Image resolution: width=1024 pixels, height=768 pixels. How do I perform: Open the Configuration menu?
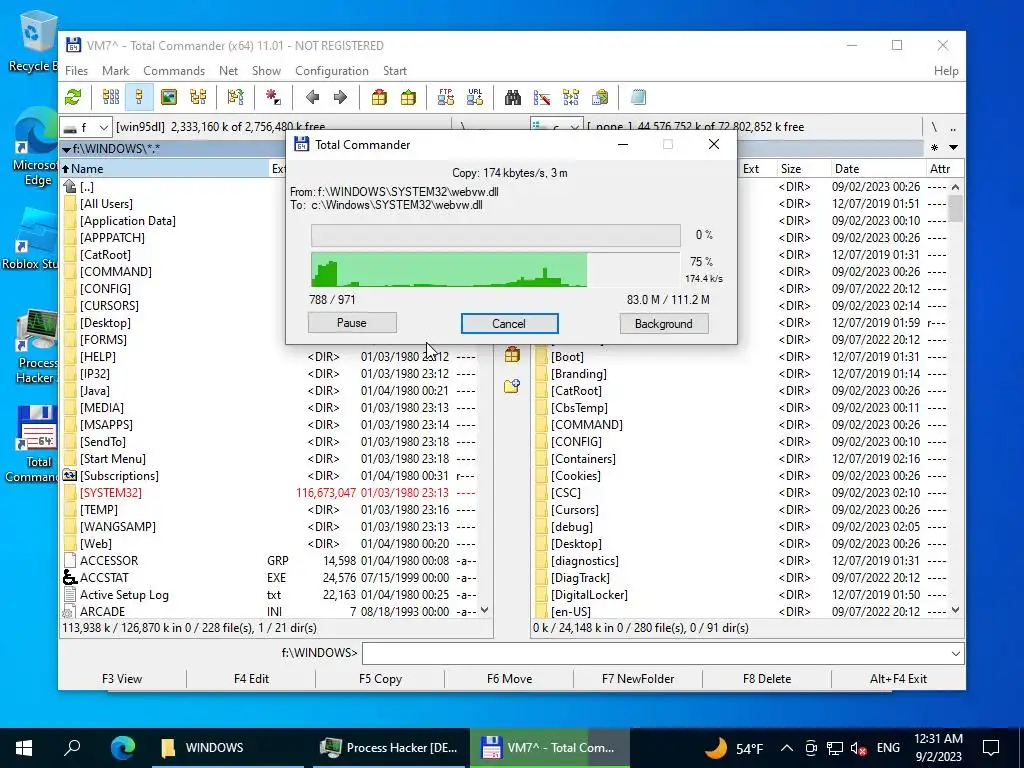point(332,71)
